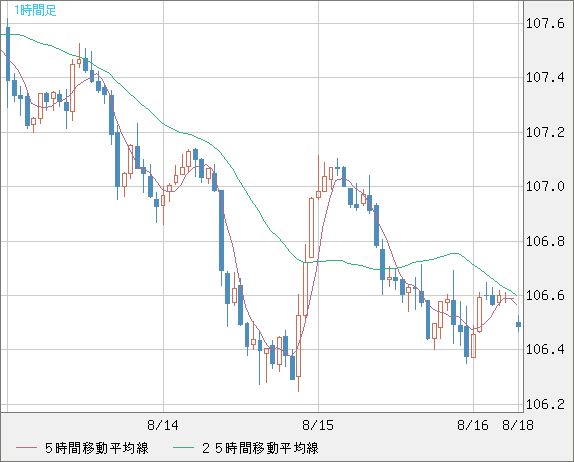Click the 106.6 price axis label
The height and width of the screenshot is (462, 574).
(545, 295)
